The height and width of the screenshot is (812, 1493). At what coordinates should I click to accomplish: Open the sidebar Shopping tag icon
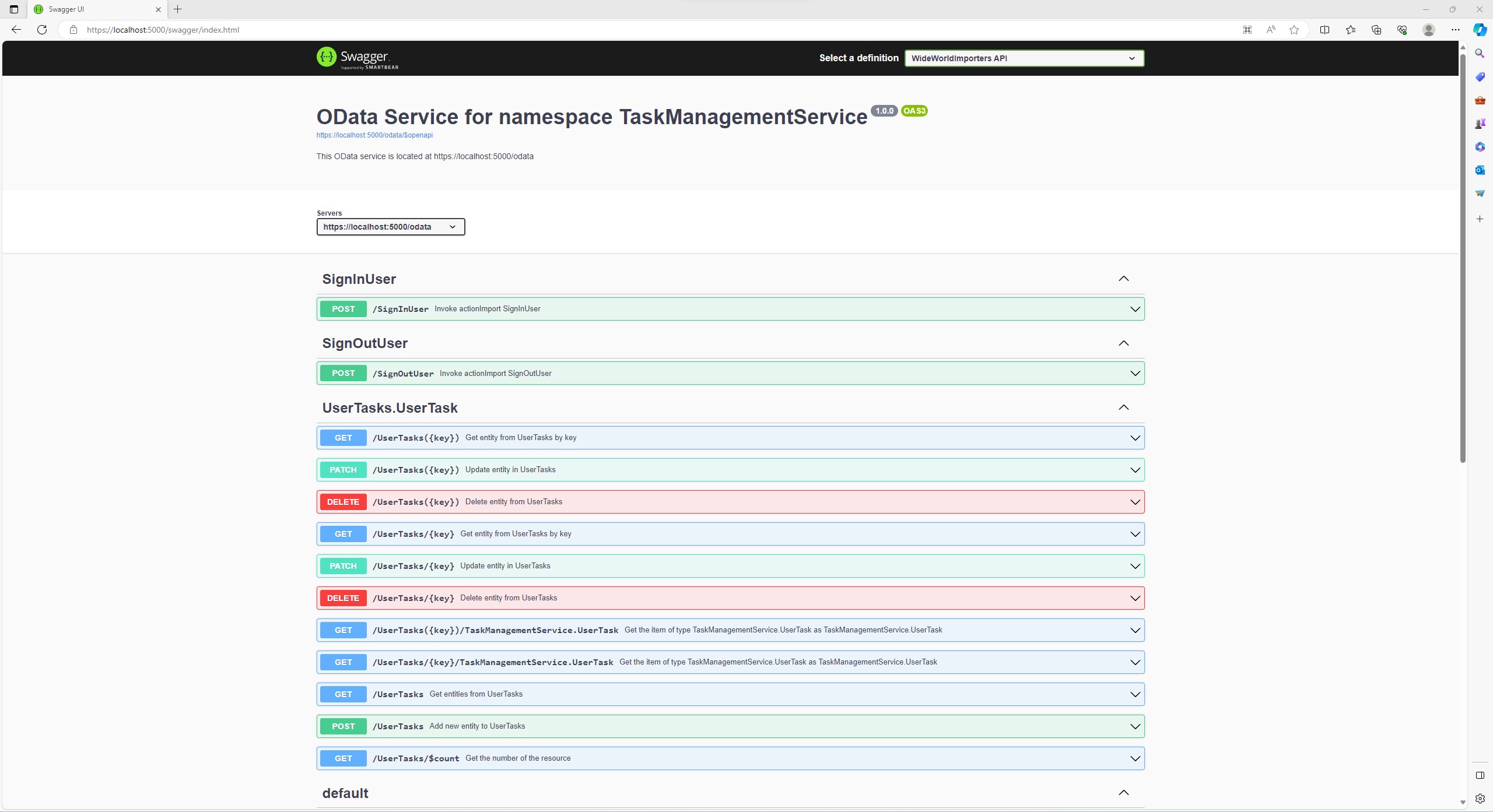(x=1480, y=77)
